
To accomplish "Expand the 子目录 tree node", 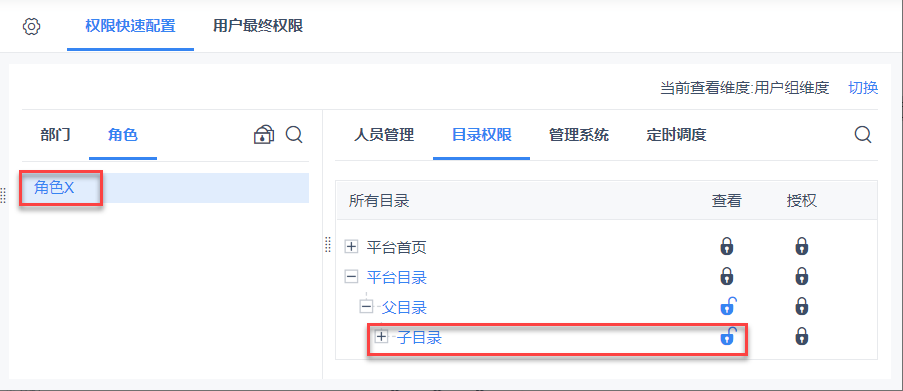I will point(381,337).
